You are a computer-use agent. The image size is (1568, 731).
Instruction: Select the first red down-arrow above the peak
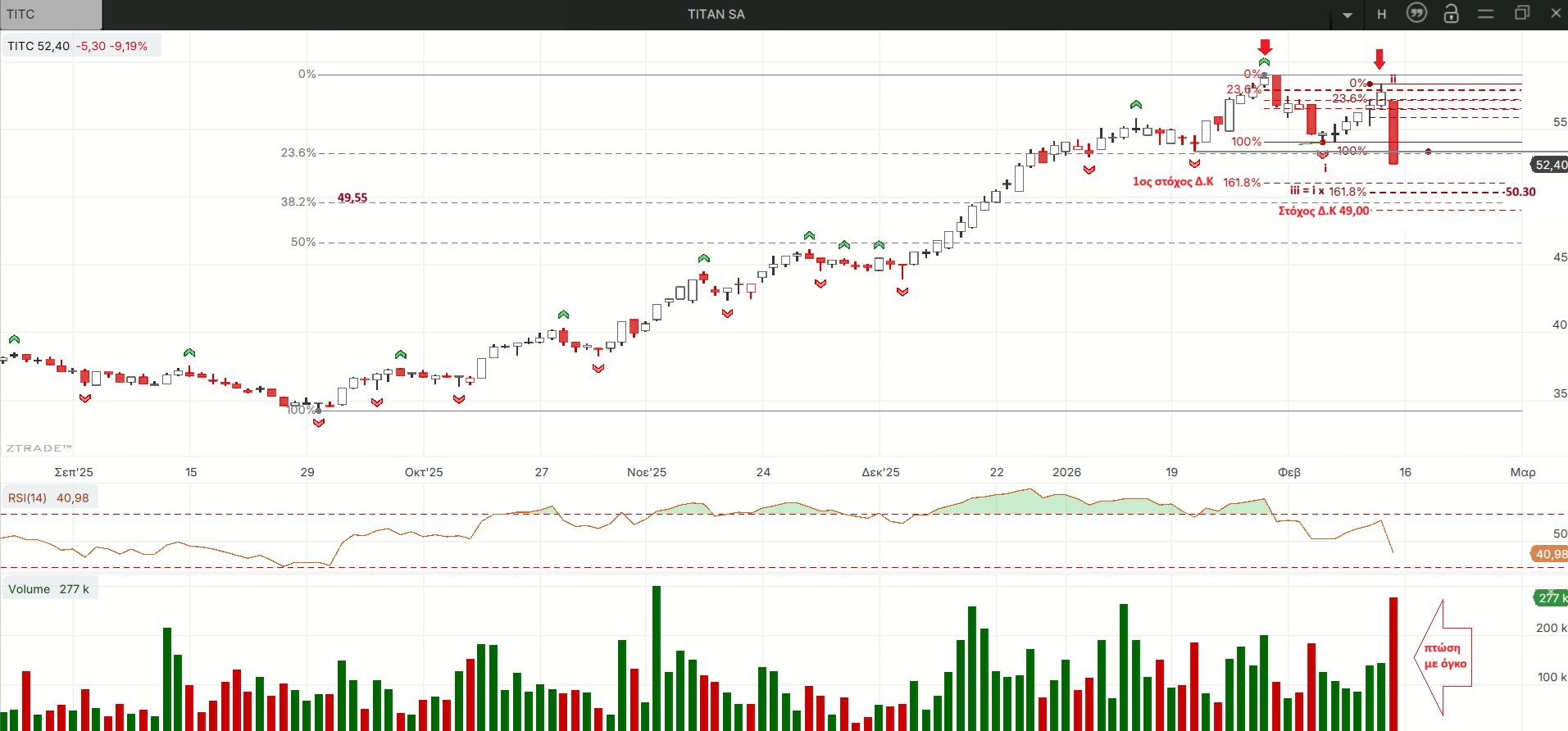tap(1266, 47)
